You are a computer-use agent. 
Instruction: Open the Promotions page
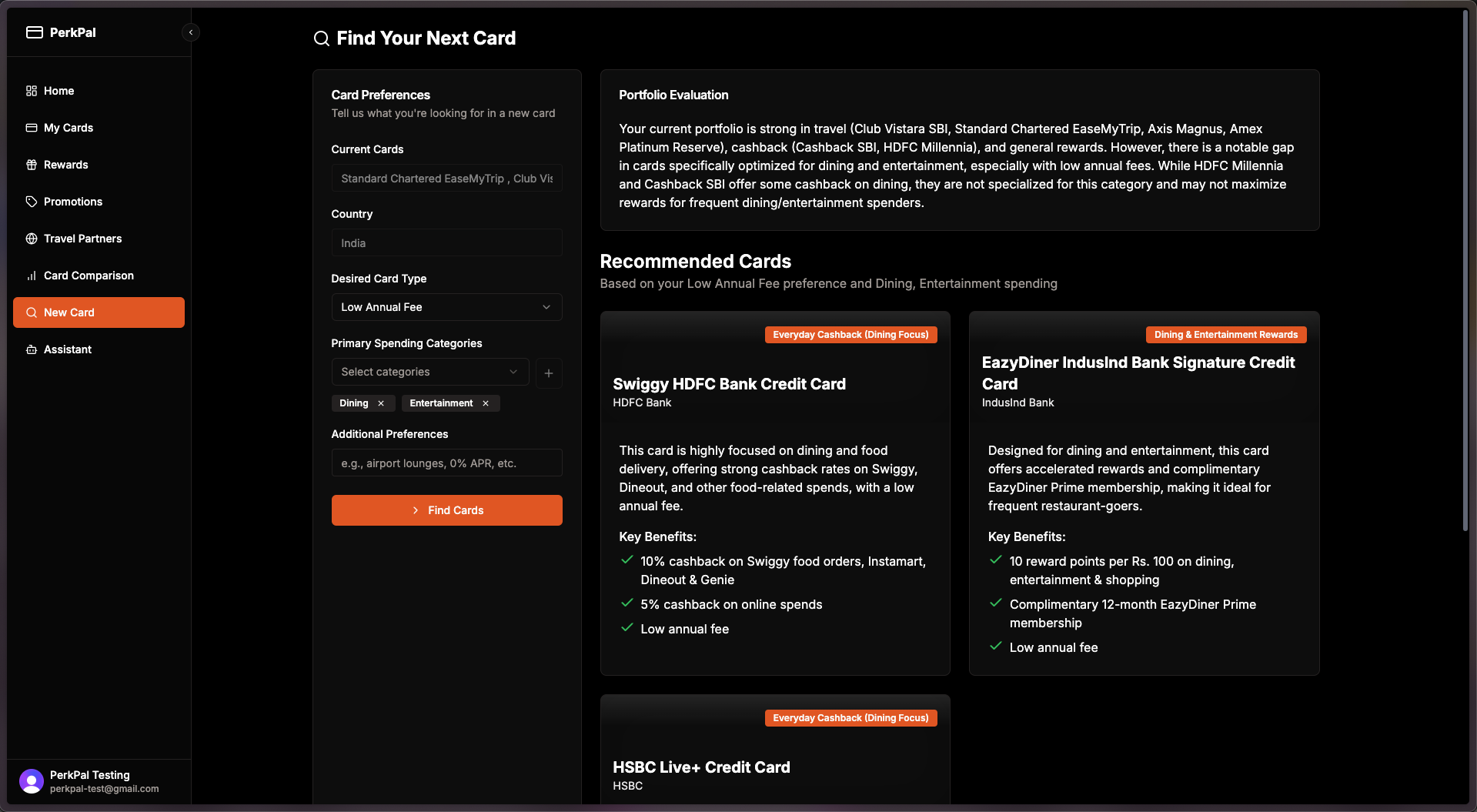tap(99, 202)
